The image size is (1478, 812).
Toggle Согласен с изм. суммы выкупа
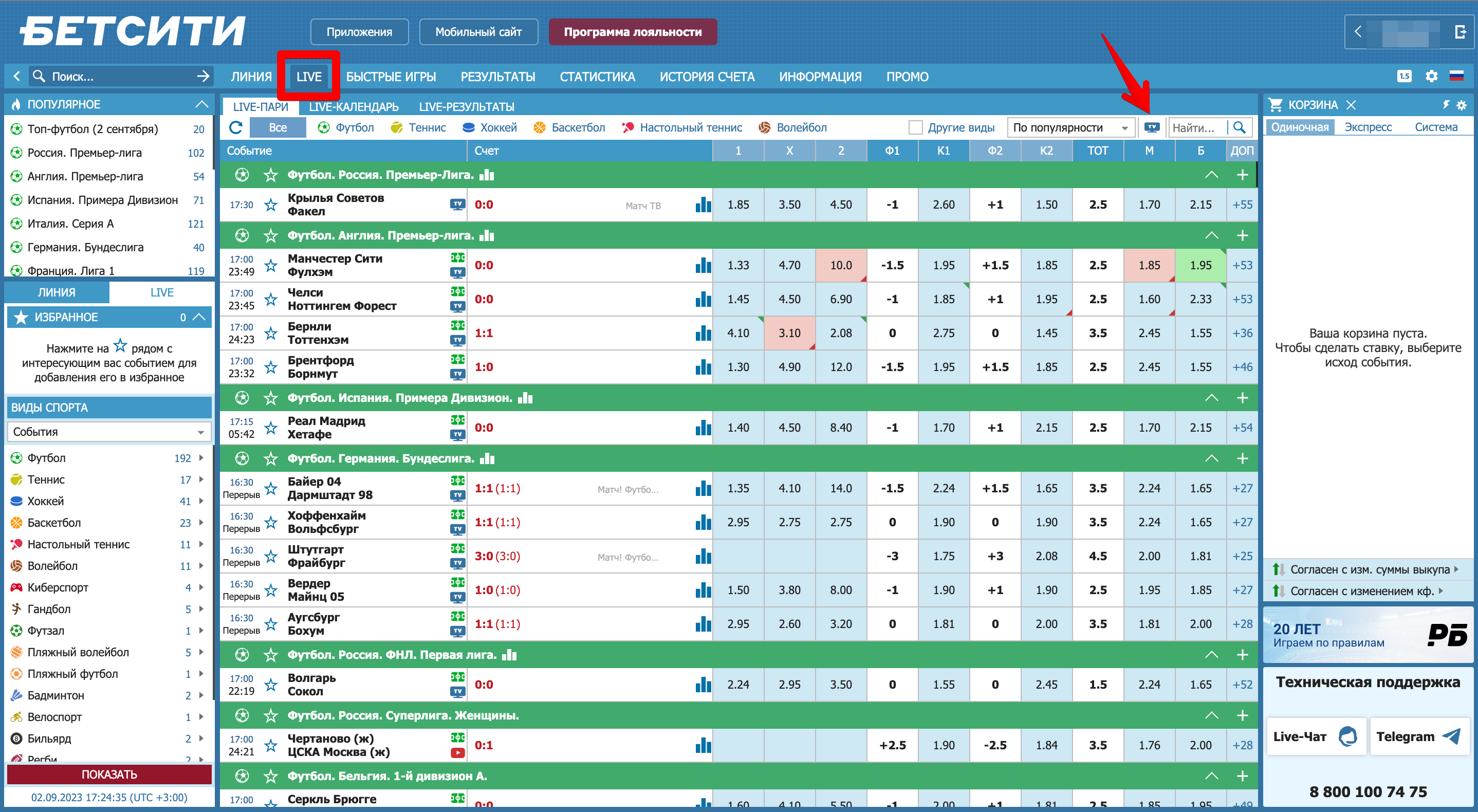click(x=1365, y=569)
